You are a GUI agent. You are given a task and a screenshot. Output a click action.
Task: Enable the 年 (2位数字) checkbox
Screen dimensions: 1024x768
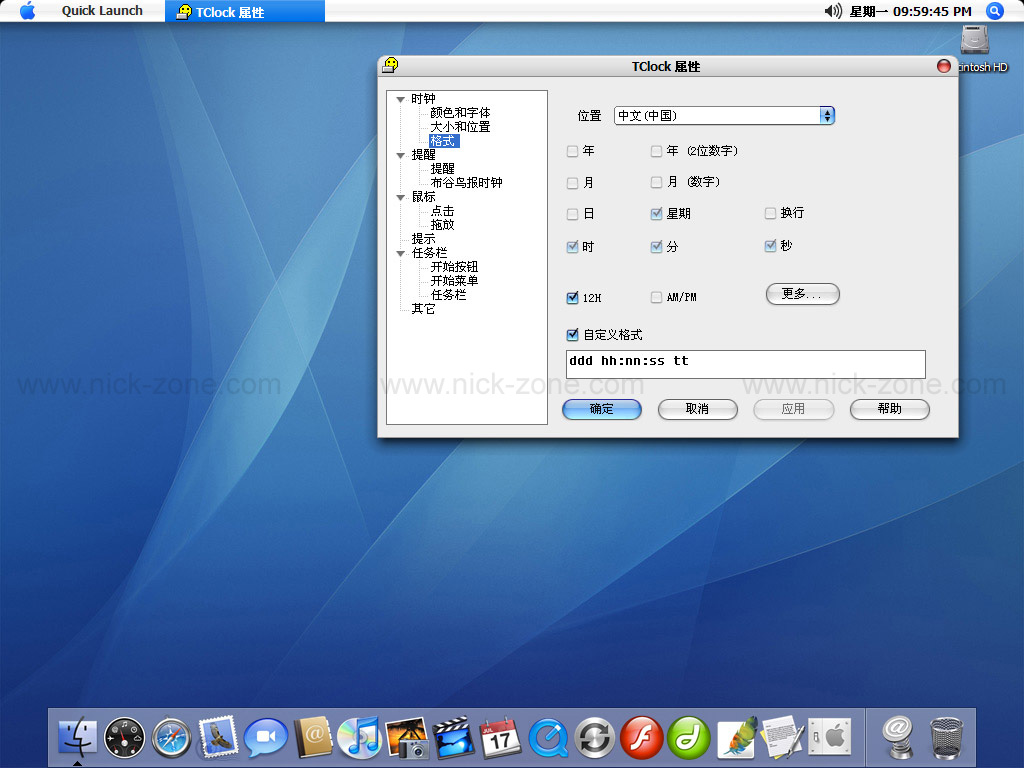pyautogui.click(x=656, y=152)
